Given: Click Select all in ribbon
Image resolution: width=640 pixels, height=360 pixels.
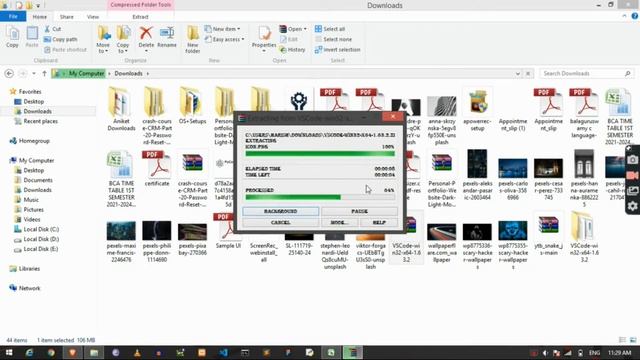Looking at the screenshot, I should tap(330, 29).
